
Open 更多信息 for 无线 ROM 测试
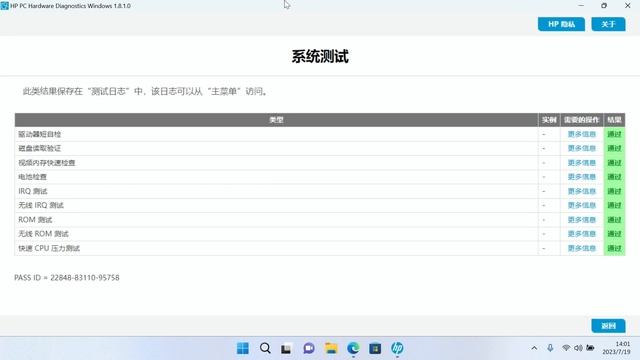click(582, 234)
